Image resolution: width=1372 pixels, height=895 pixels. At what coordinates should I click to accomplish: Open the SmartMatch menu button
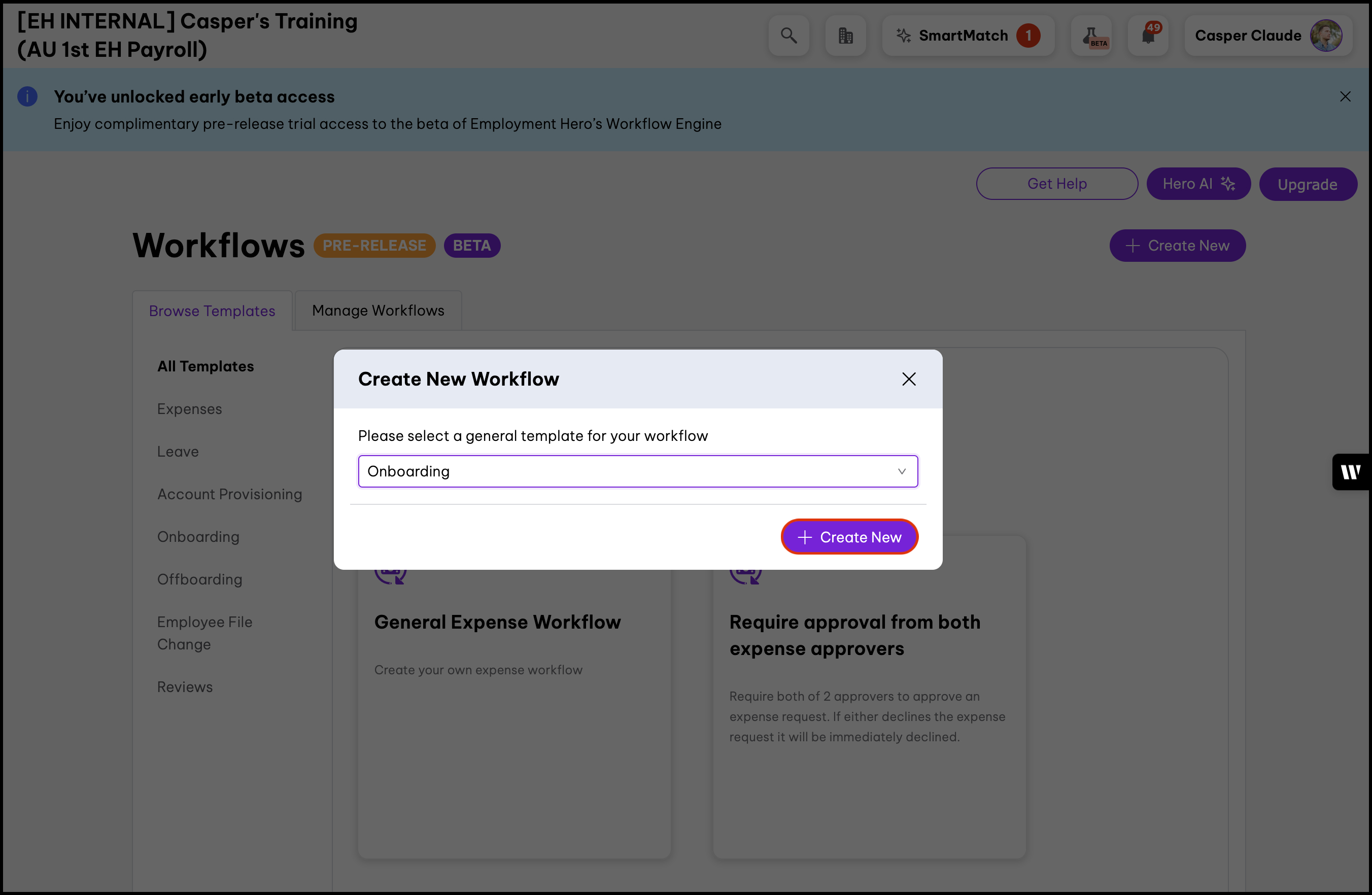968,36
